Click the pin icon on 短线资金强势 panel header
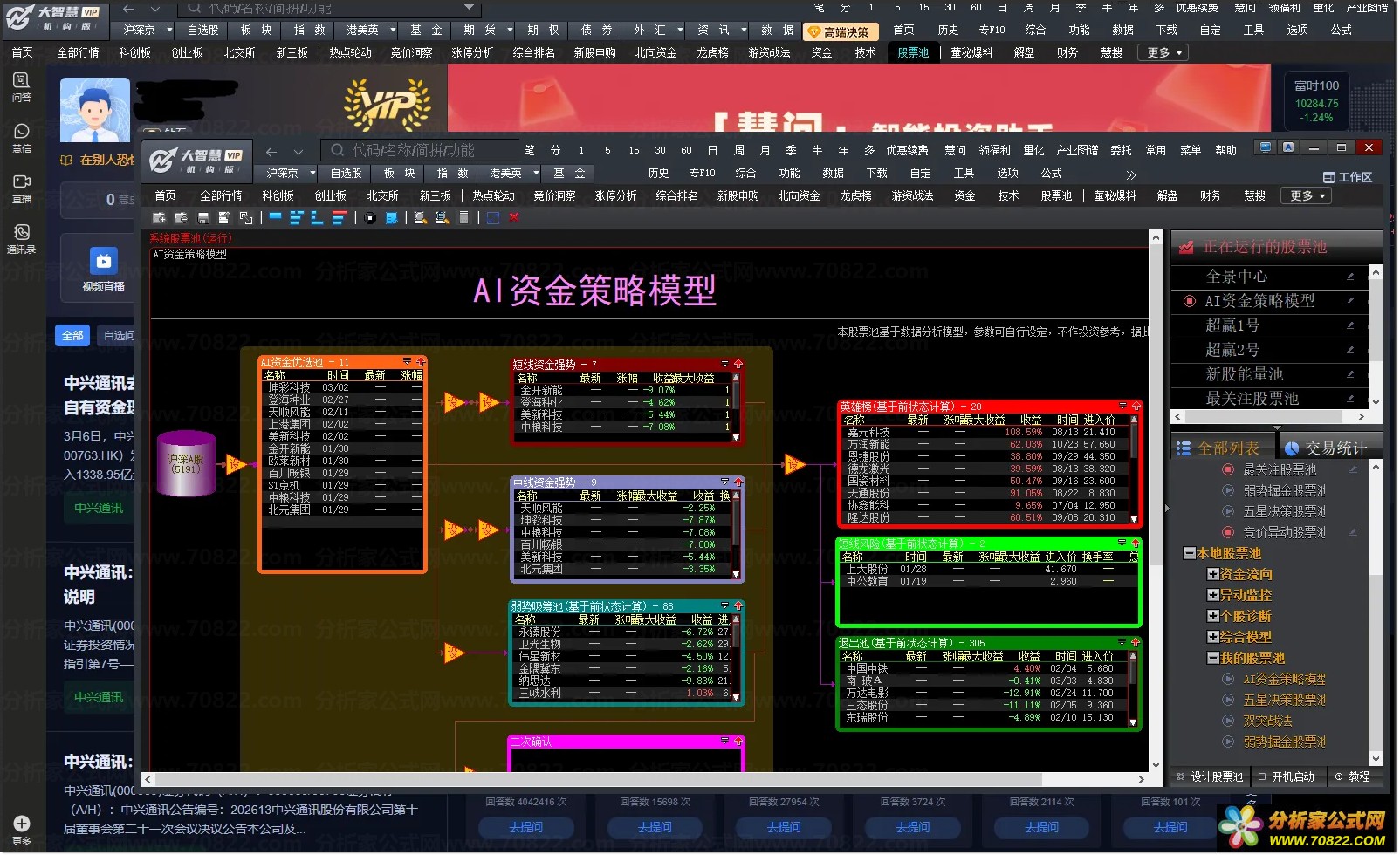Image resolution: width=1400 pixels, height=855 pixels. click(x=738, y=364)
